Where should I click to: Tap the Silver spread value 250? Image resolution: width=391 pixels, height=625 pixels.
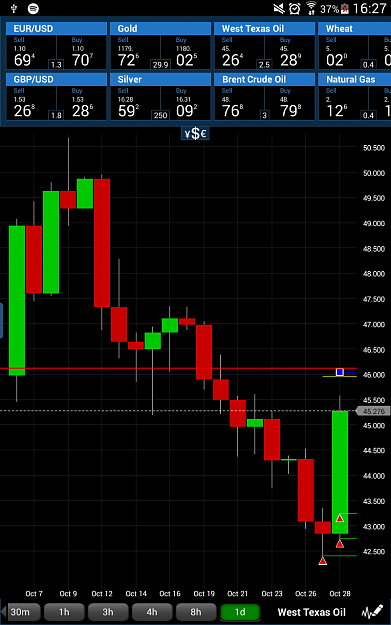(160, 115)
